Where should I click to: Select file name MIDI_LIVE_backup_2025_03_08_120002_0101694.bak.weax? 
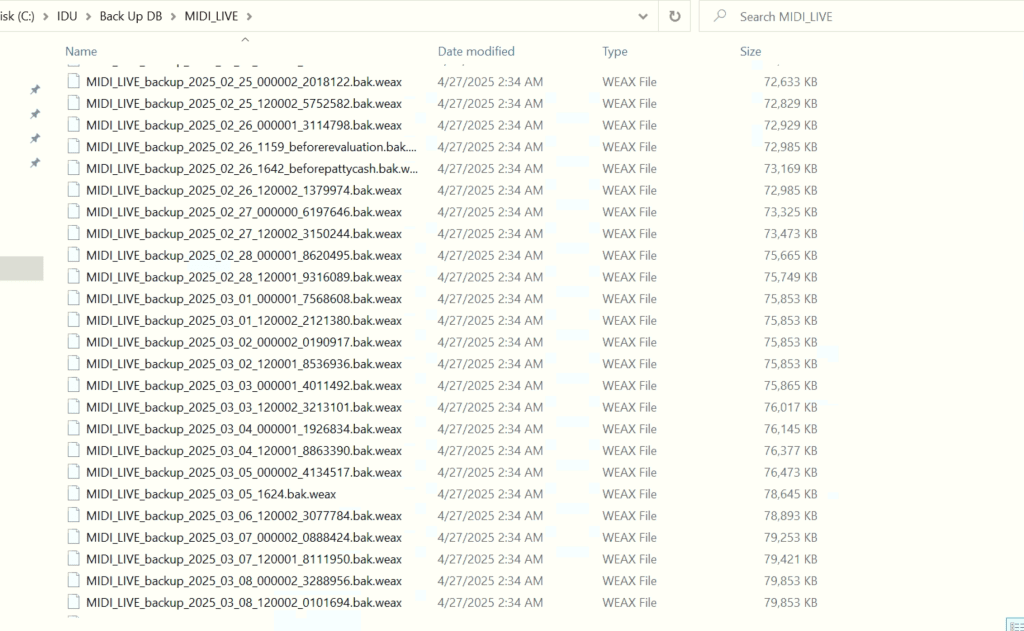click(x=244, y=602)
